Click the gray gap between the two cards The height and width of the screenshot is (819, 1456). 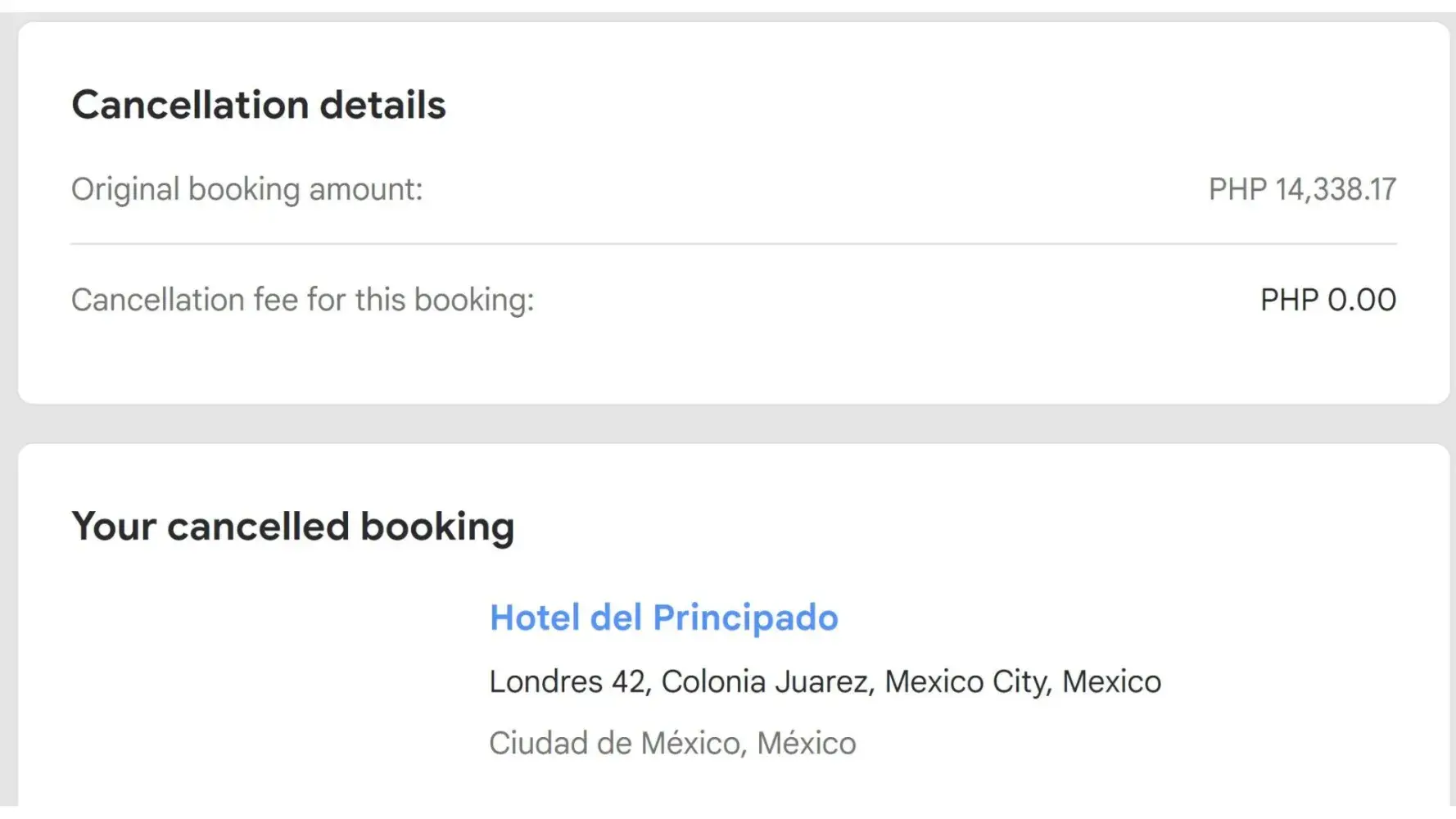pos(734,423)
